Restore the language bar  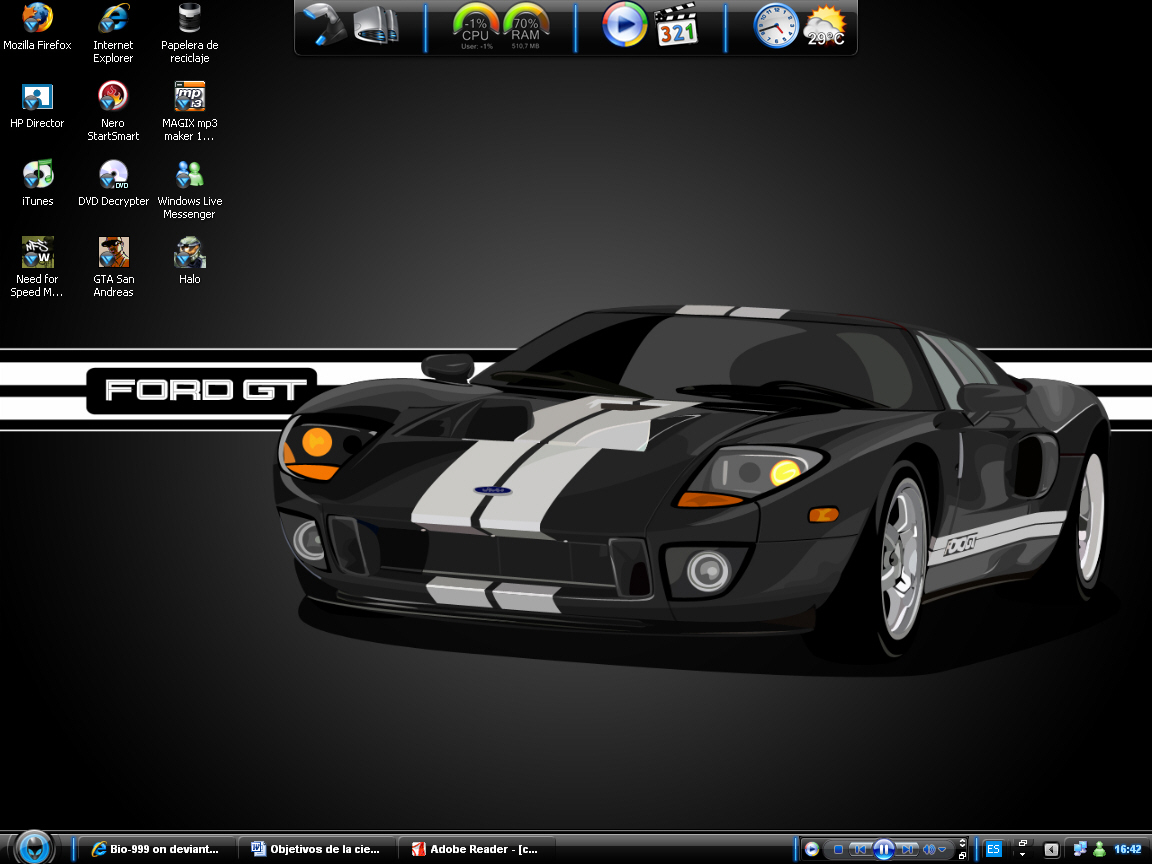[x=1023, y=843]
